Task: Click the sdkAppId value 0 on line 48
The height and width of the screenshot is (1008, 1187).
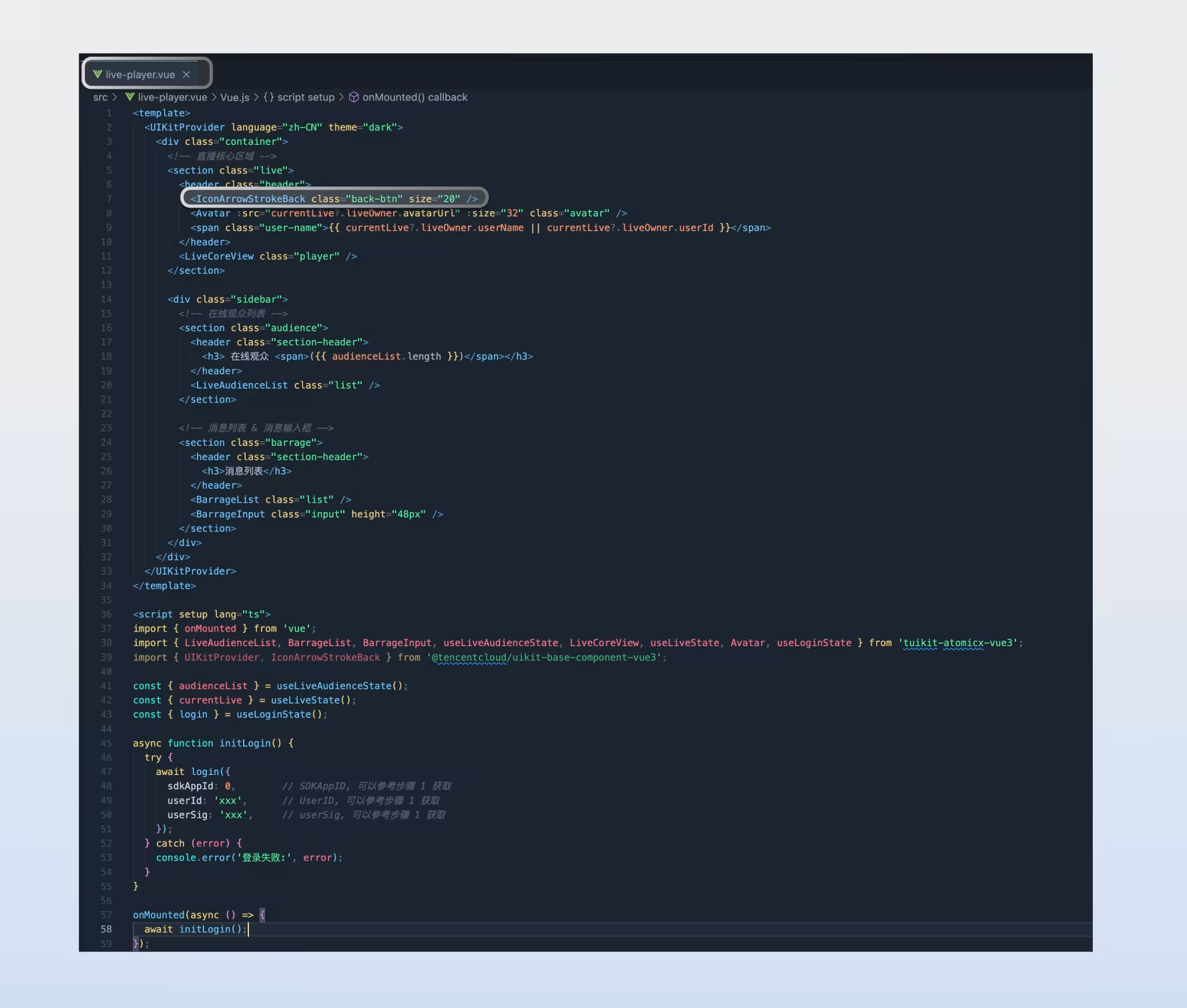Action: click(x=228, y=786)
